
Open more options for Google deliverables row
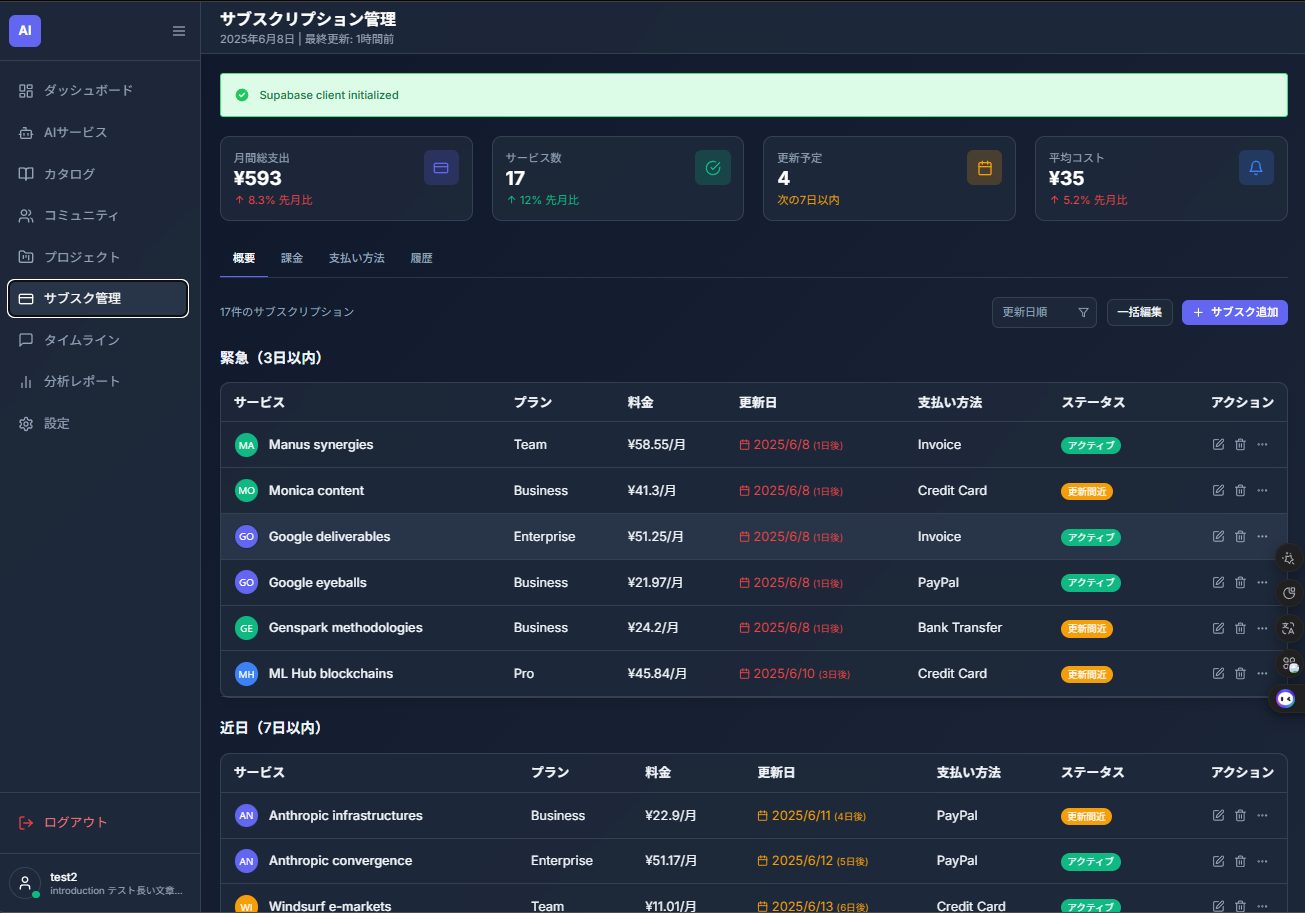point(1262,537)
